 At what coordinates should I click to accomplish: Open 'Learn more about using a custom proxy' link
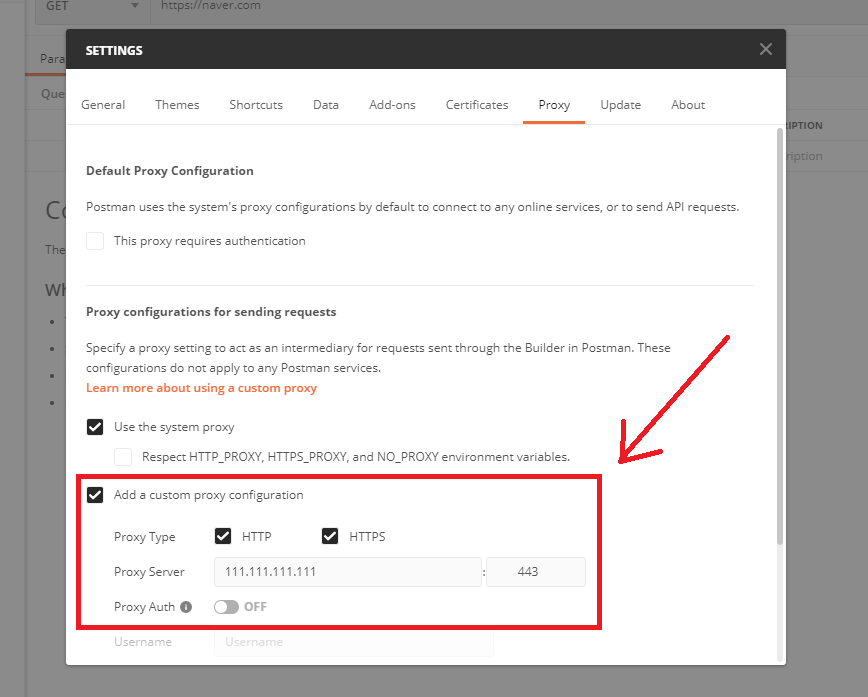[x=202, y=388]
